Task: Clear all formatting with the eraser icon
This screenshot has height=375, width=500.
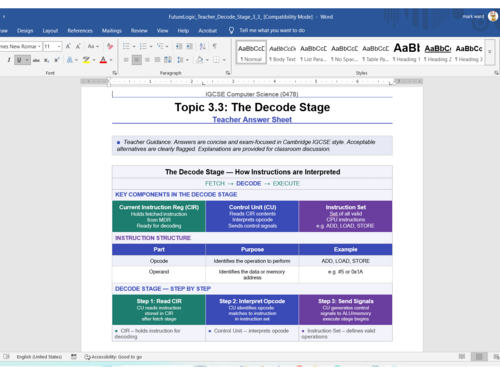Action: [x=110, y=46]
